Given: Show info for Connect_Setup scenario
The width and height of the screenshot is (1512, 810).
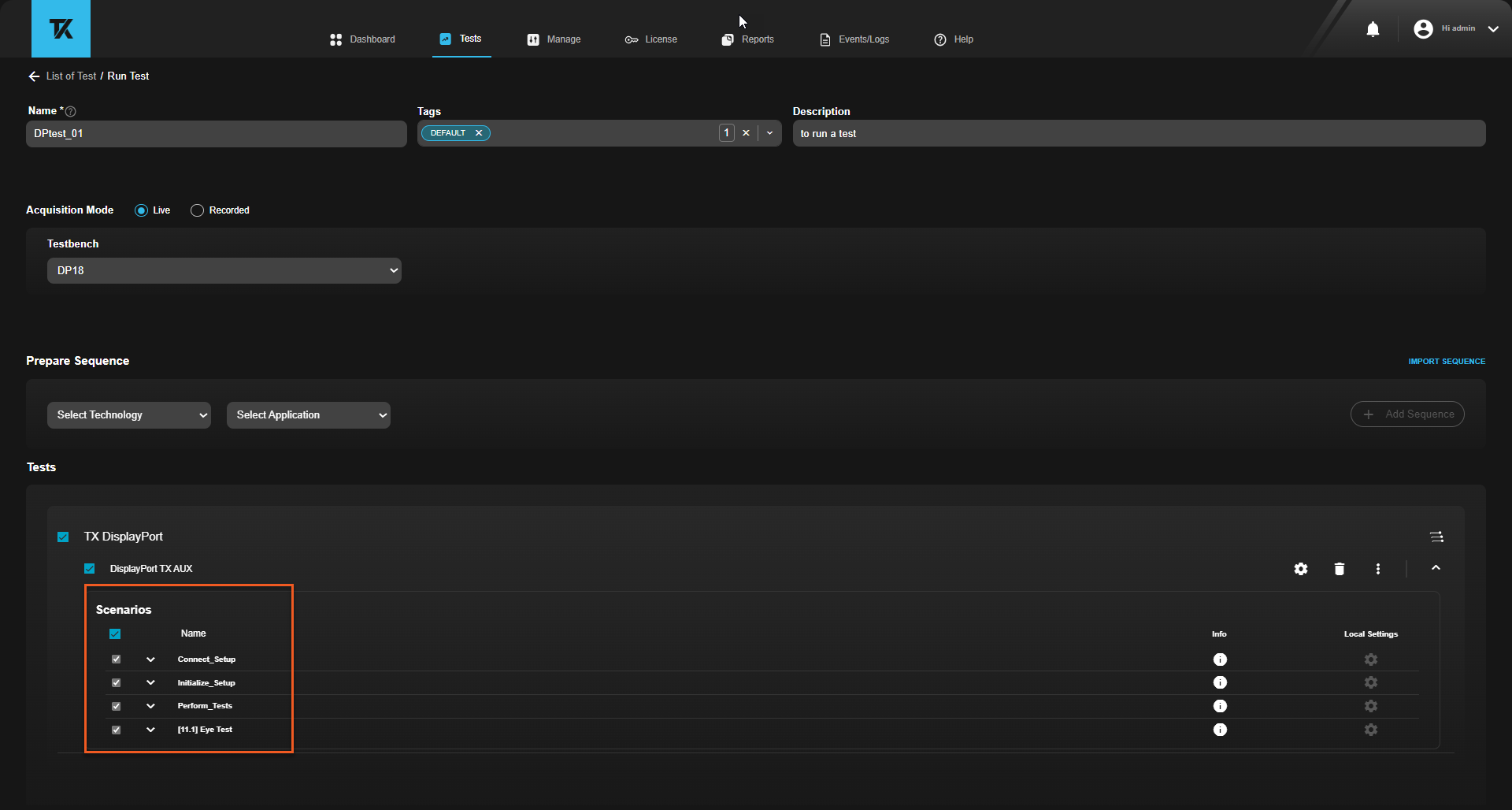Looking at the screenshot, I should coord(1220,660).
